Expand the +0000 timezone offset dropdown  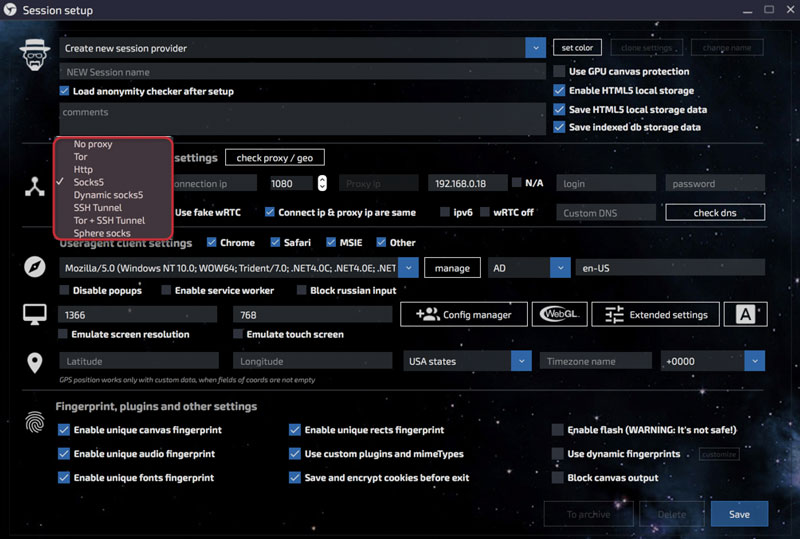tap(754, 361)
